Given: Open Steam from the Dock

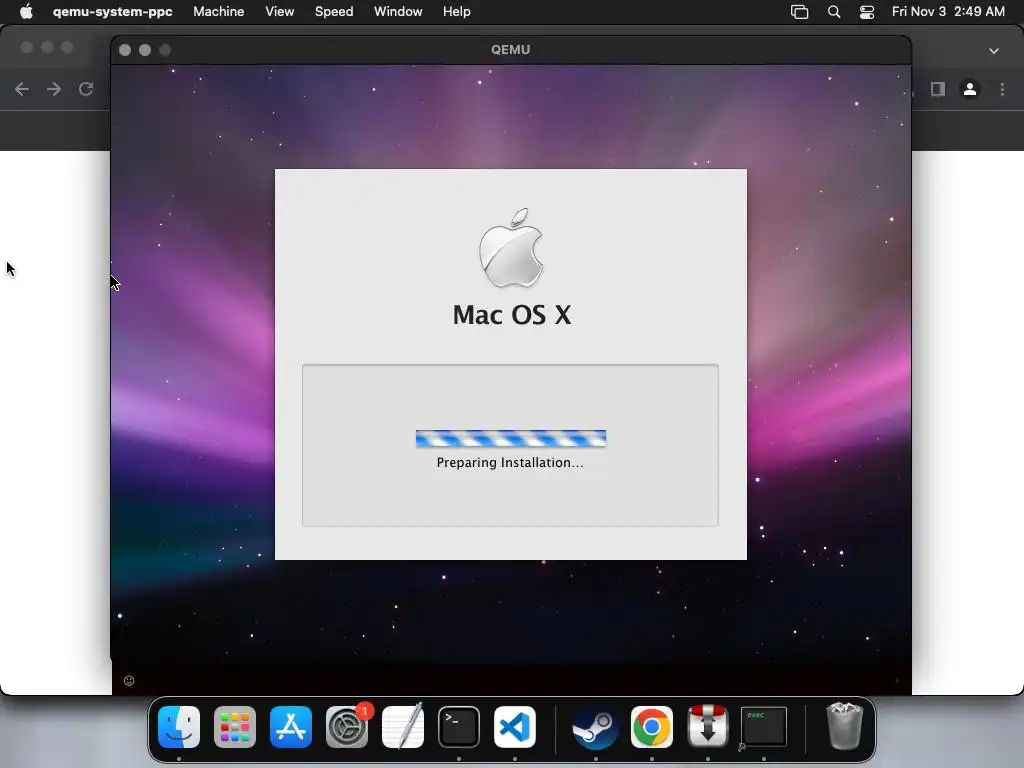Looking at the screenshot, I should click(x=596, y=727).
